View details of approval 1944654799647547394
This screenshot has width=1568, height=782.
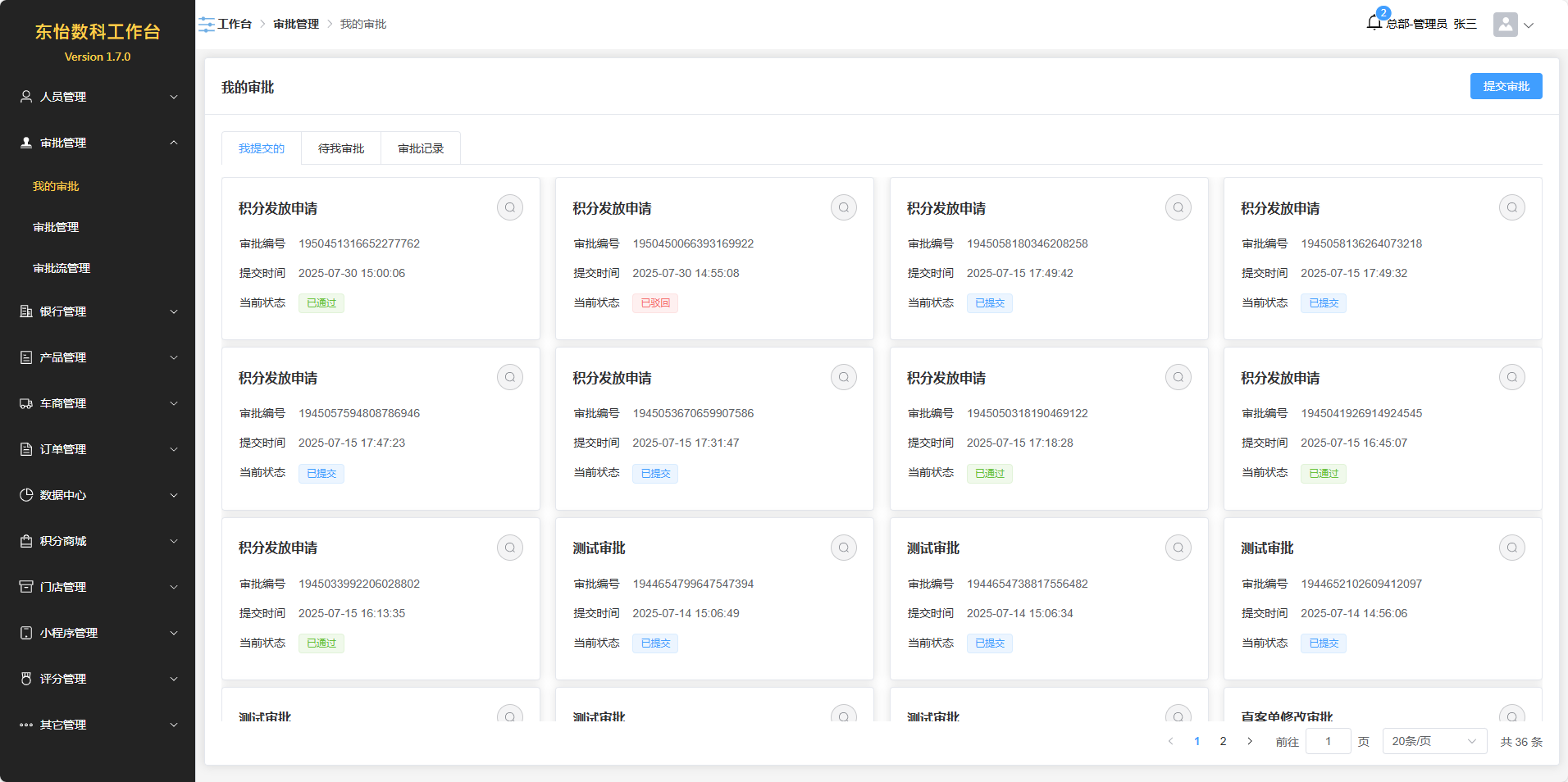pyautogui.click(x=843, y=548)
